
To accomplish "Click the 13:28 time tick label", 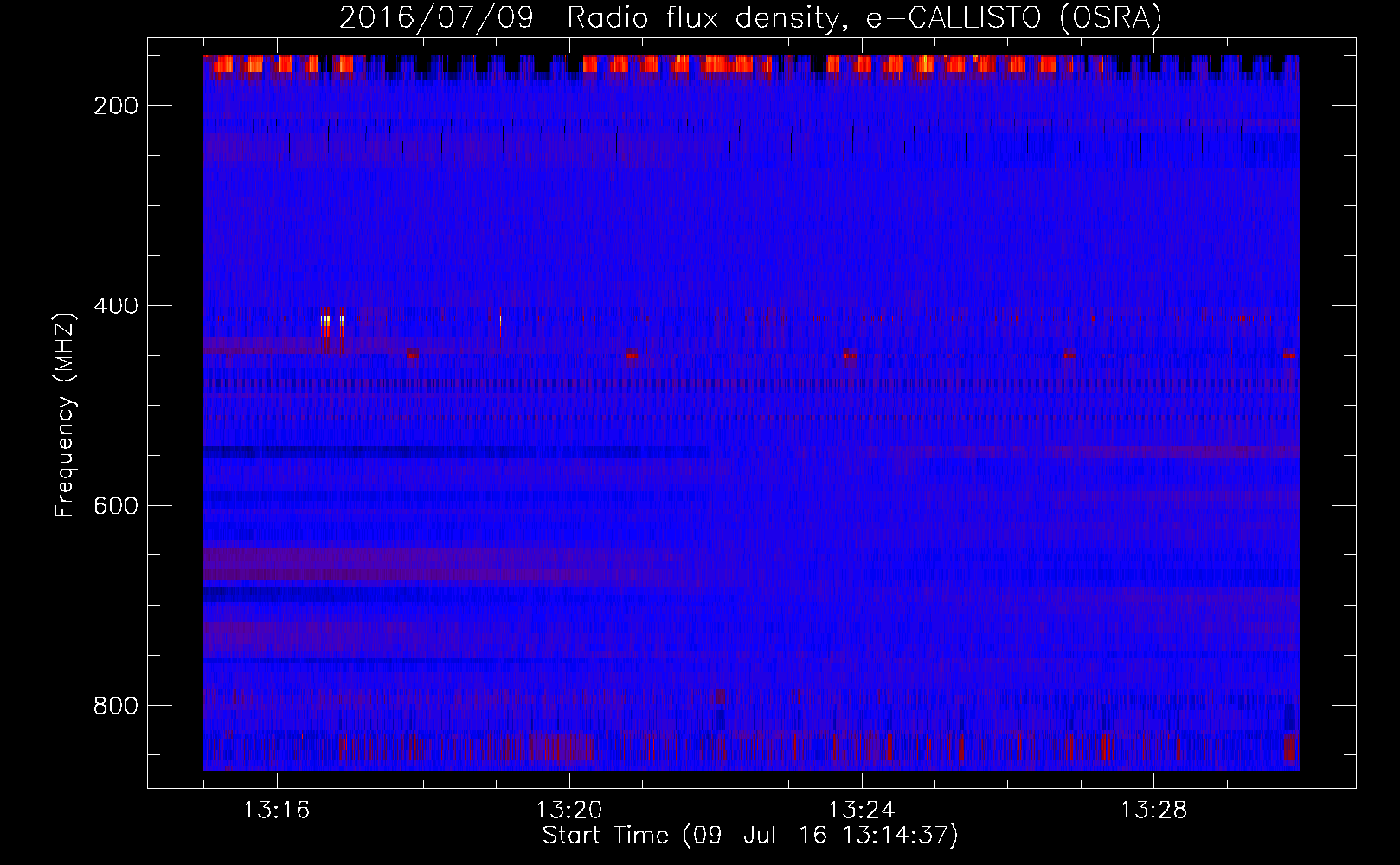I will tap(1154, 811).
